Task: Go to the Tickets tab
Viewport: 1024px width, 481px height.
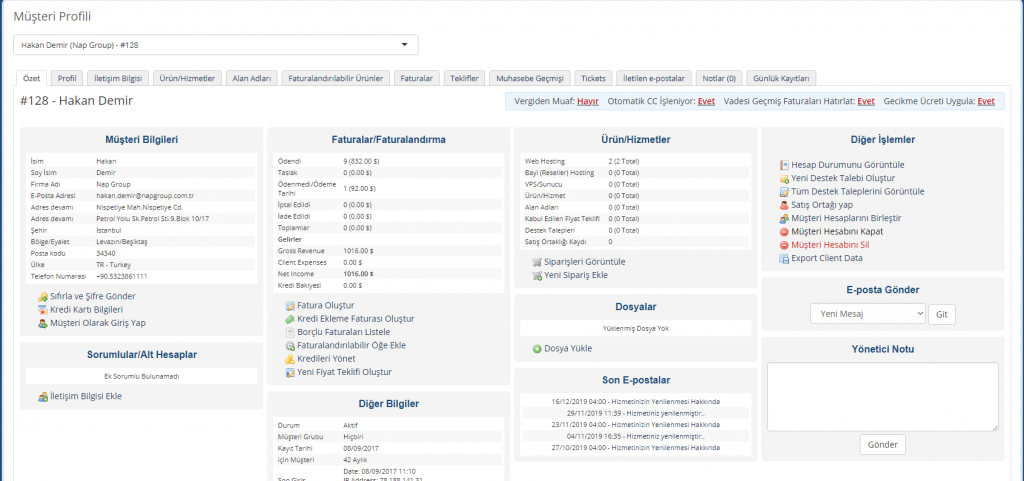Action: [594, 78]
